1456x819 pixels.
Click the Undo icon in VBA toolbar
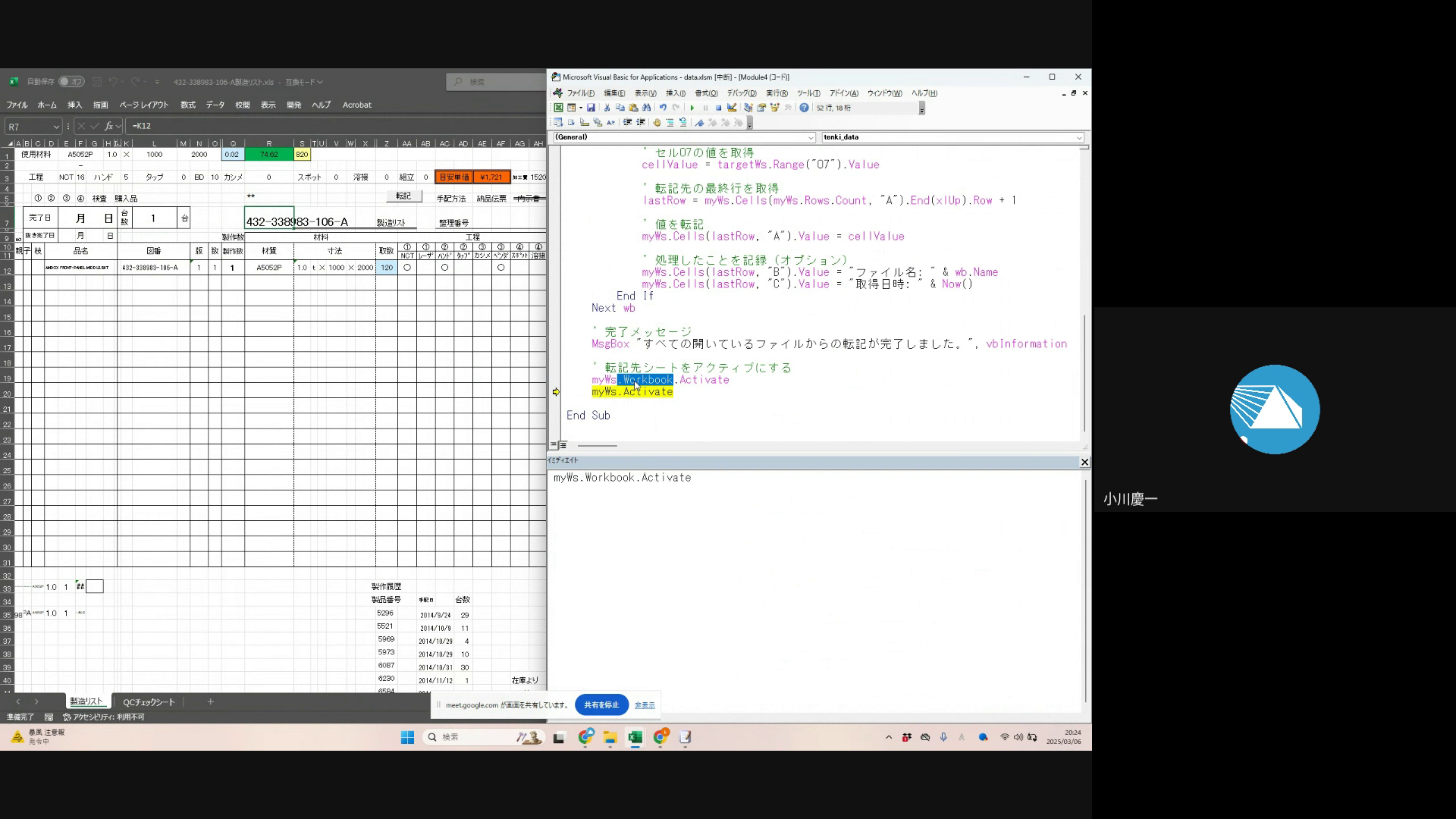663,108
